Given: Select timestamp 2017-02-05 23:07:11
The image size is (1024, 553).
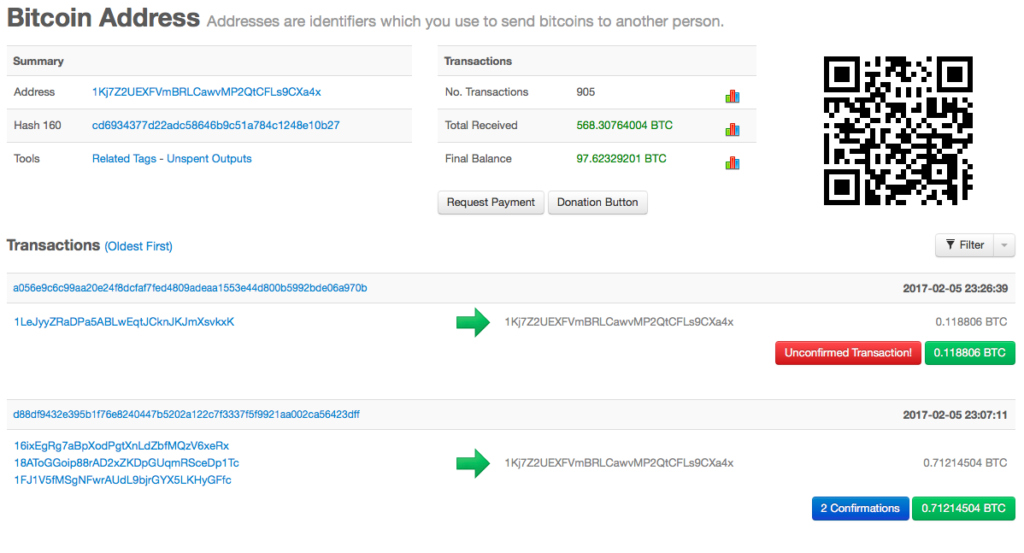Looking at the screenshot, I should coord(955,415).
